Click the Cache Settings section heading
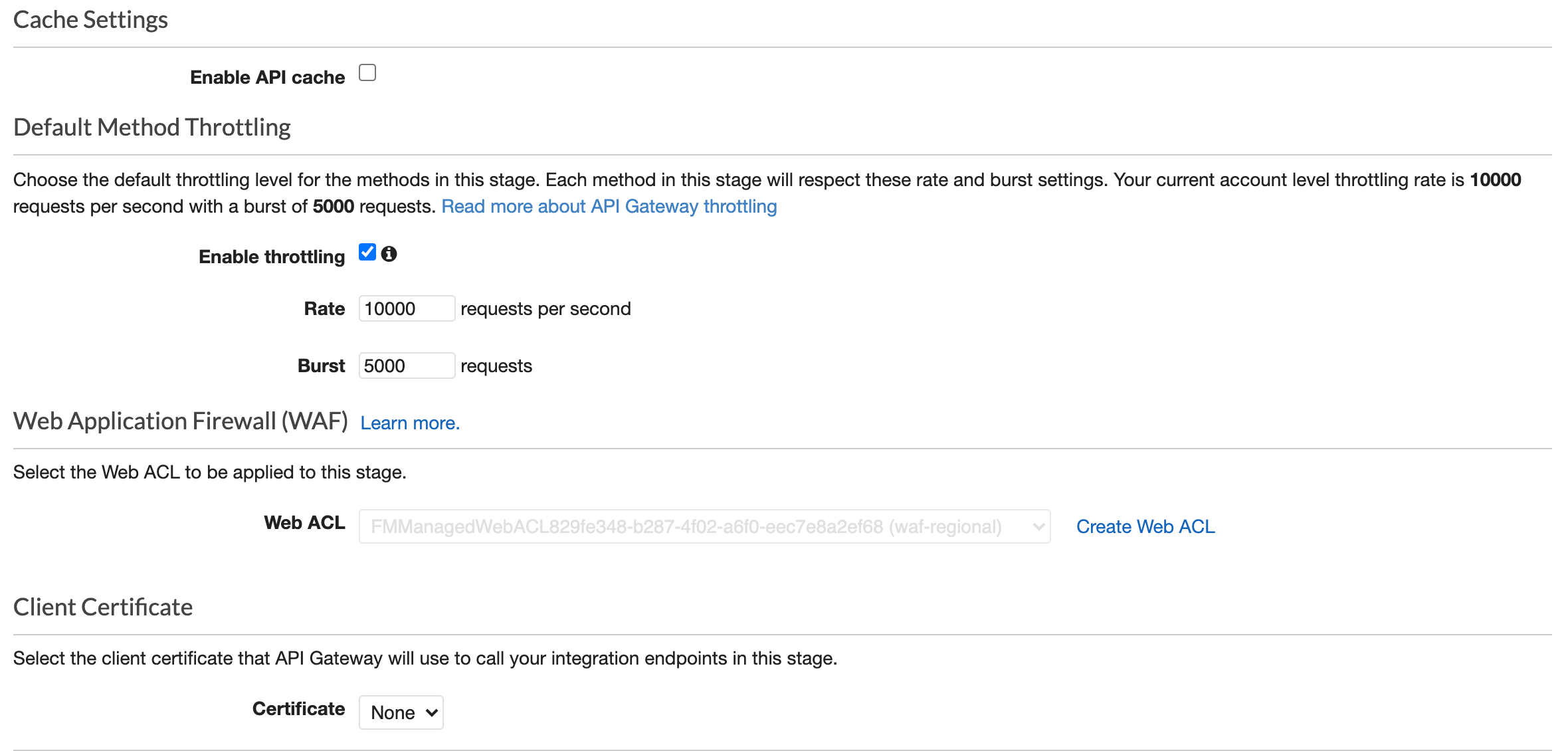This screenshot has height=751, width=1568. click(x=90, y=20)
